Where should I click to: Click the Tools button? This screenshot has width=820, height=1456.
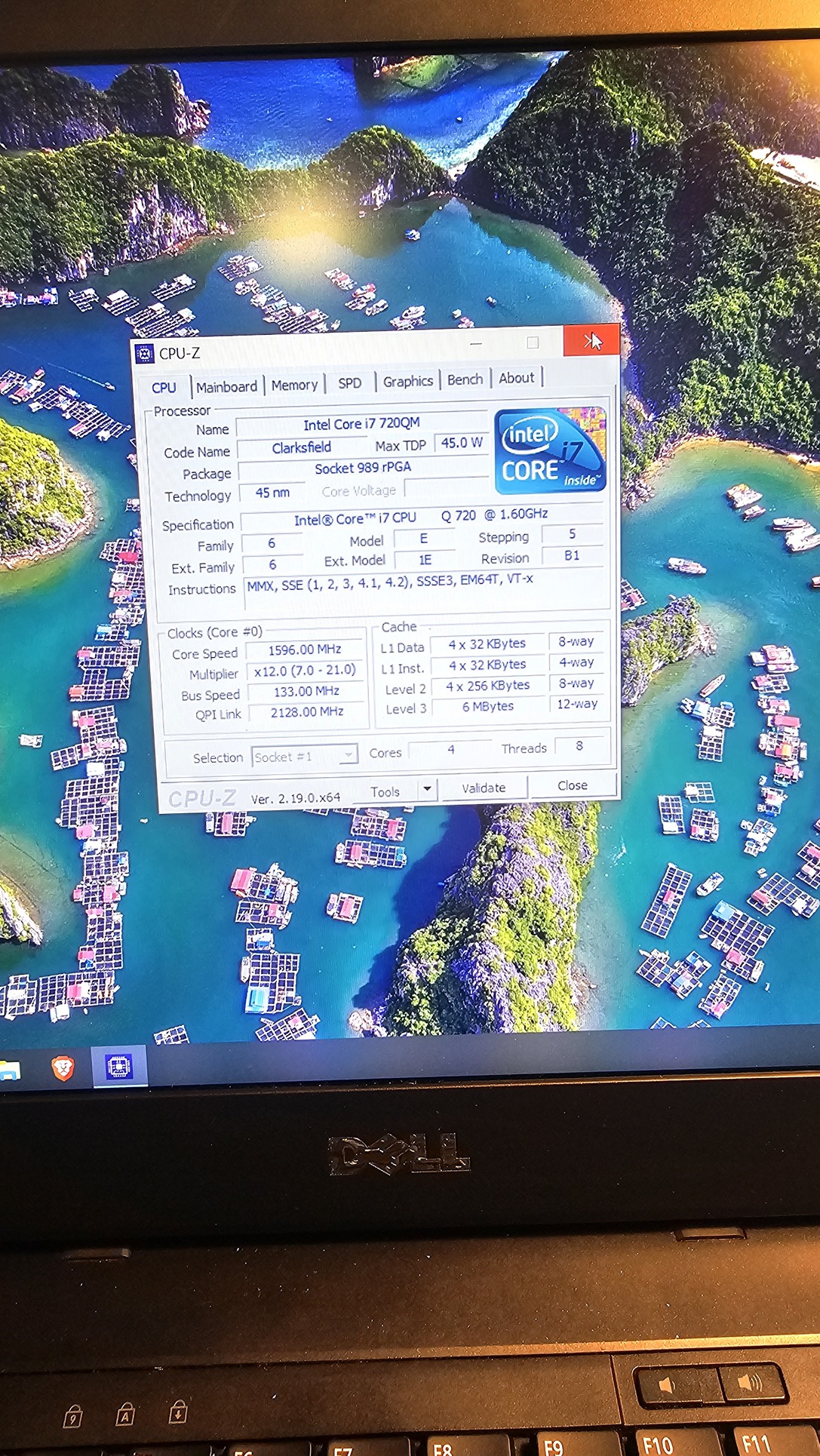pyautogui.click(x=385, y=791)
